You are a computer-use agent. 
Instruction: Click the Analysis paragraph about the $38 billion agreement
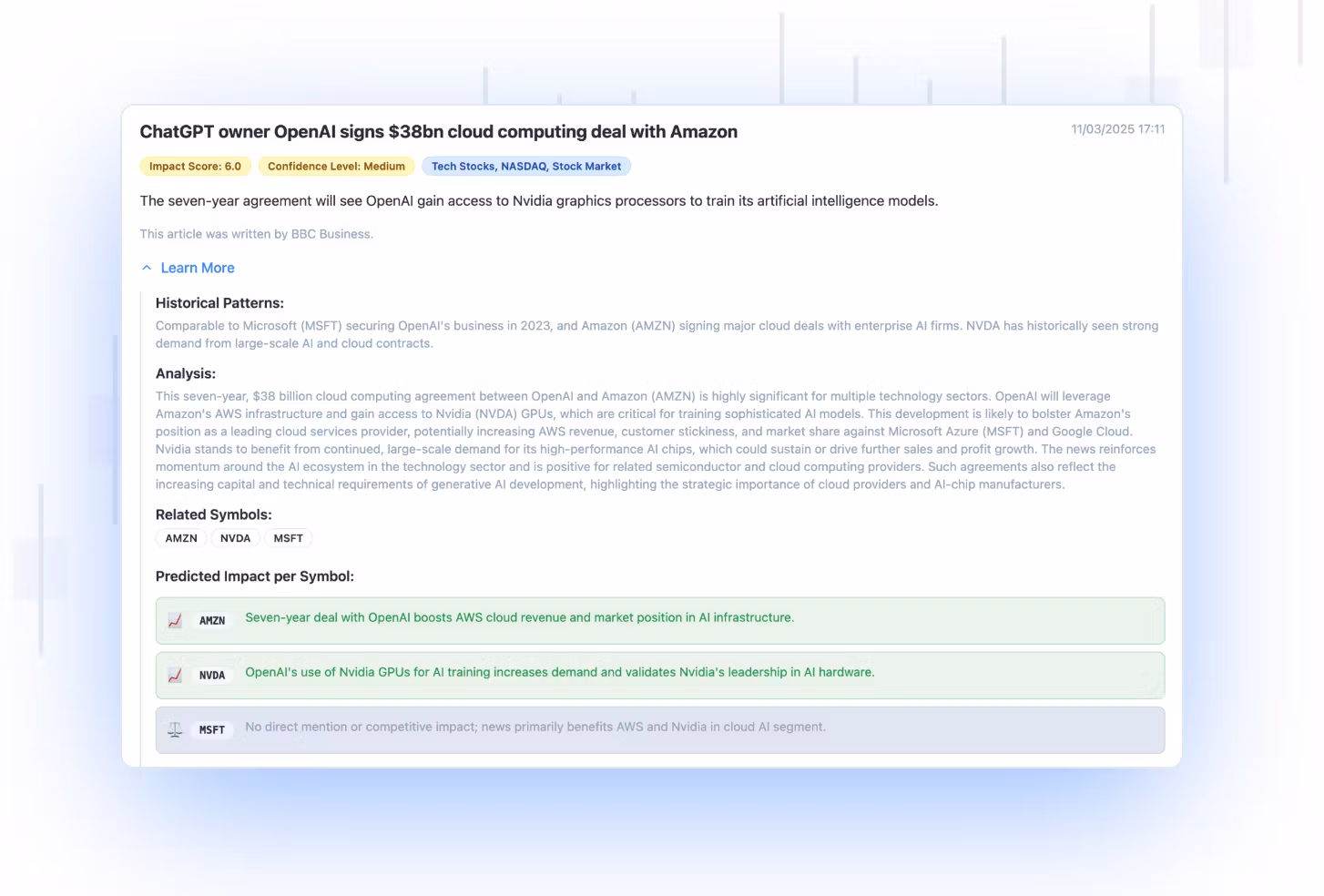(656, 441)
